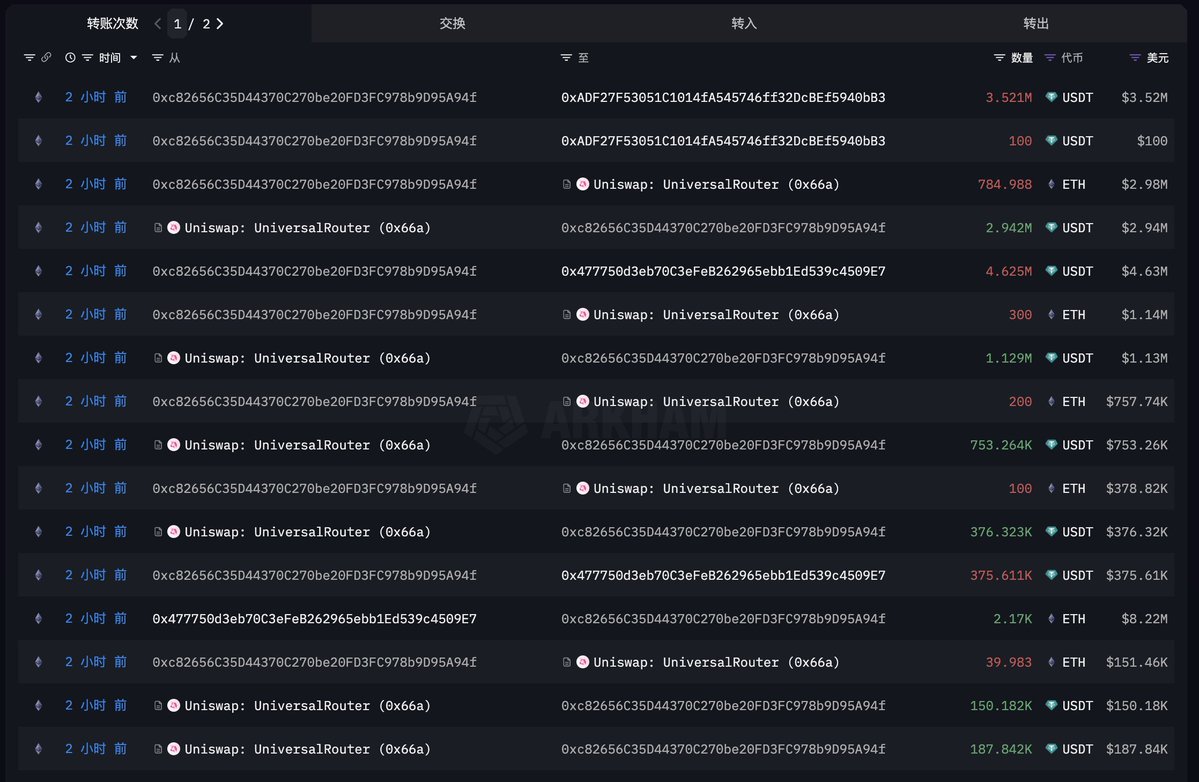Click the USDT token label in the $2.94M row
1199x782 pixels.
[1077, 228]
